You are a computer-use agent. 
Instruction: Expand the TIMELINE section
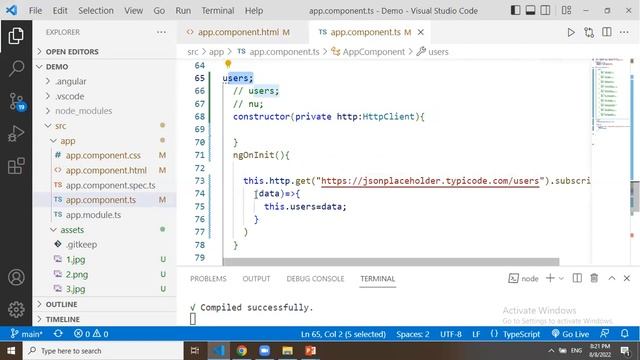pyautogui.click(x=62, y=319)
